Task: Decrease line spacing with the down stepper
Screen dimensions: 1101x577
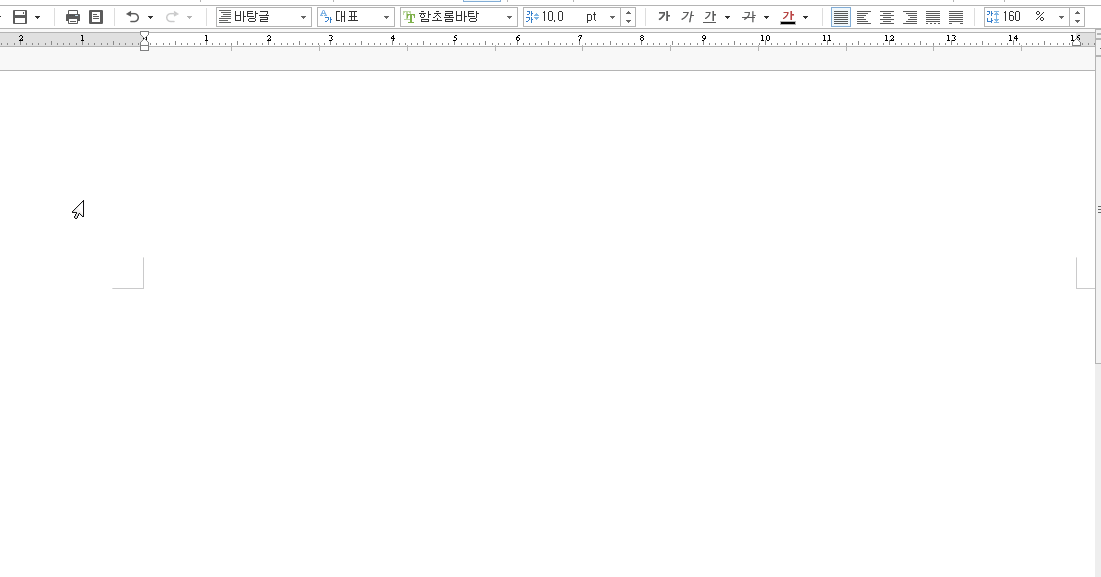Action: [1077, 22]
